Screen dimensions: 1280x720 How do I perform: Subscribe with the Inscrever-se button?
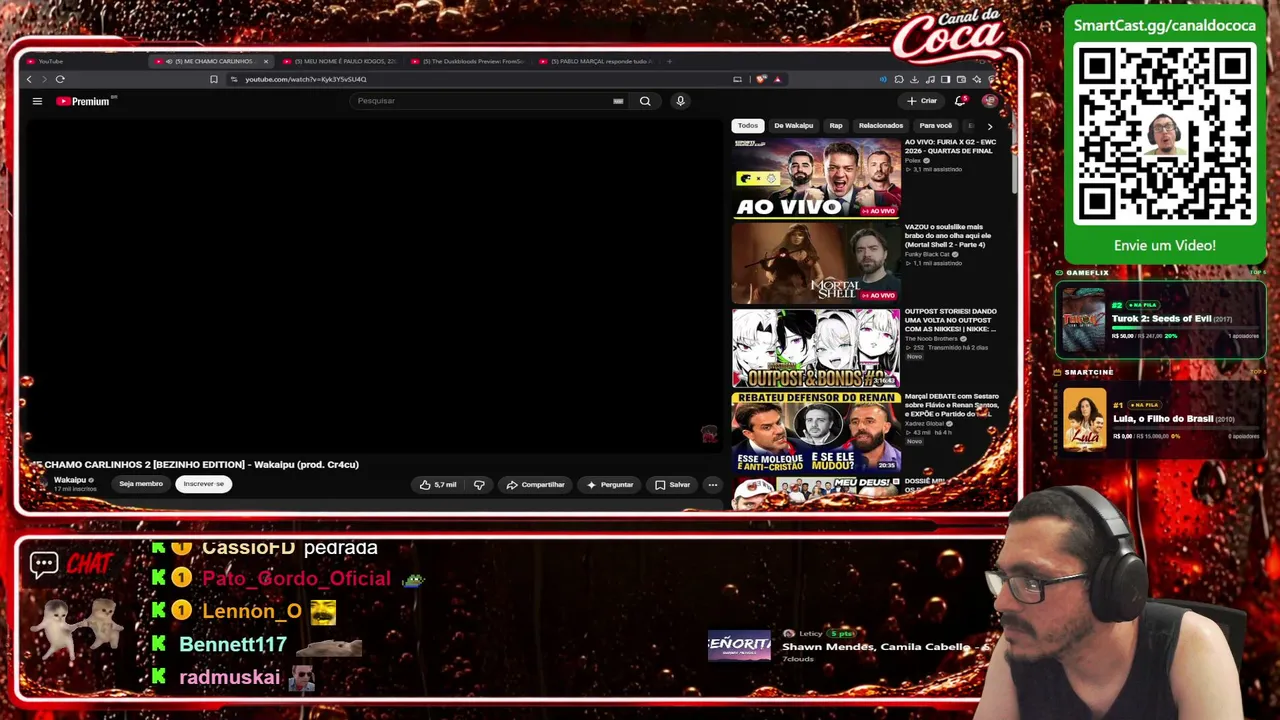click(203, 484)
